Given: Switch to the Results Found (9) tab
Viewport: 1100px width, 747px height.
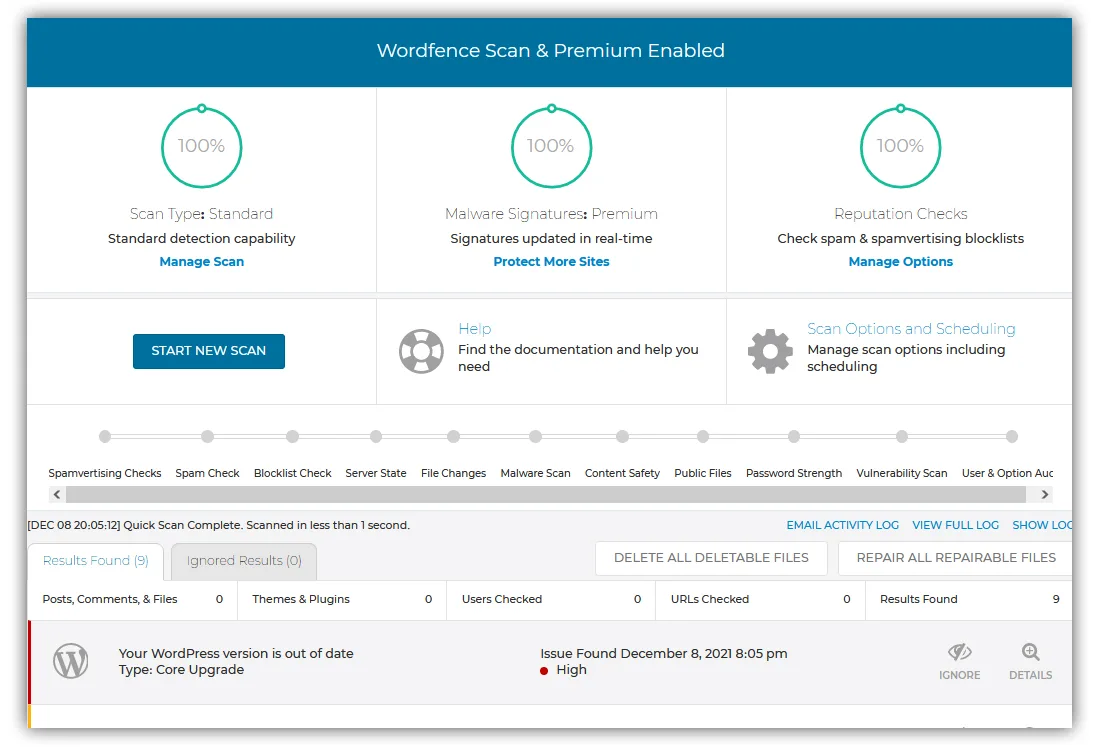Looking at the screenshot, I should click(x=95, y=561).
